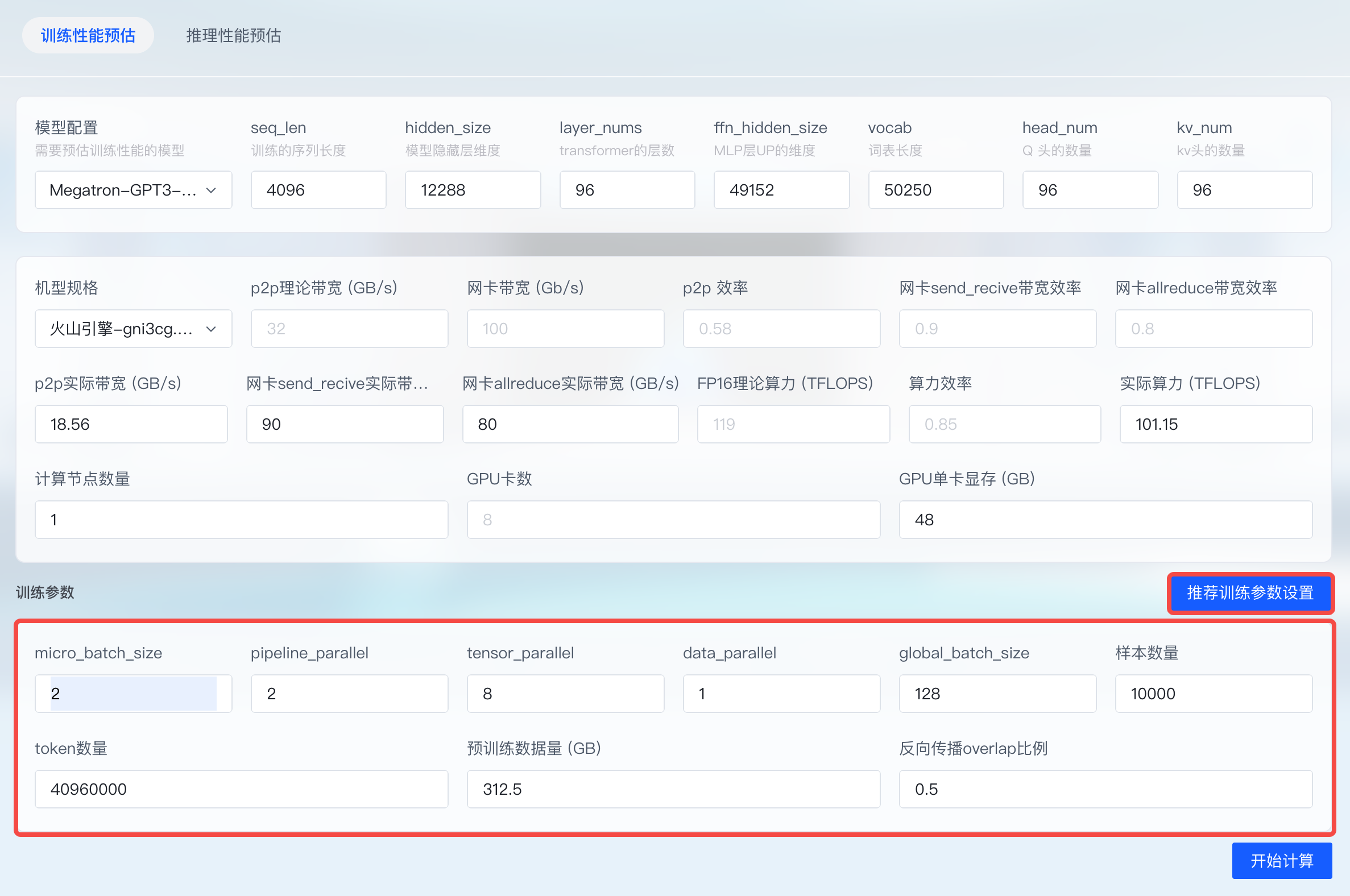Click the micro_batch_size input field

(x=133, y=693)
